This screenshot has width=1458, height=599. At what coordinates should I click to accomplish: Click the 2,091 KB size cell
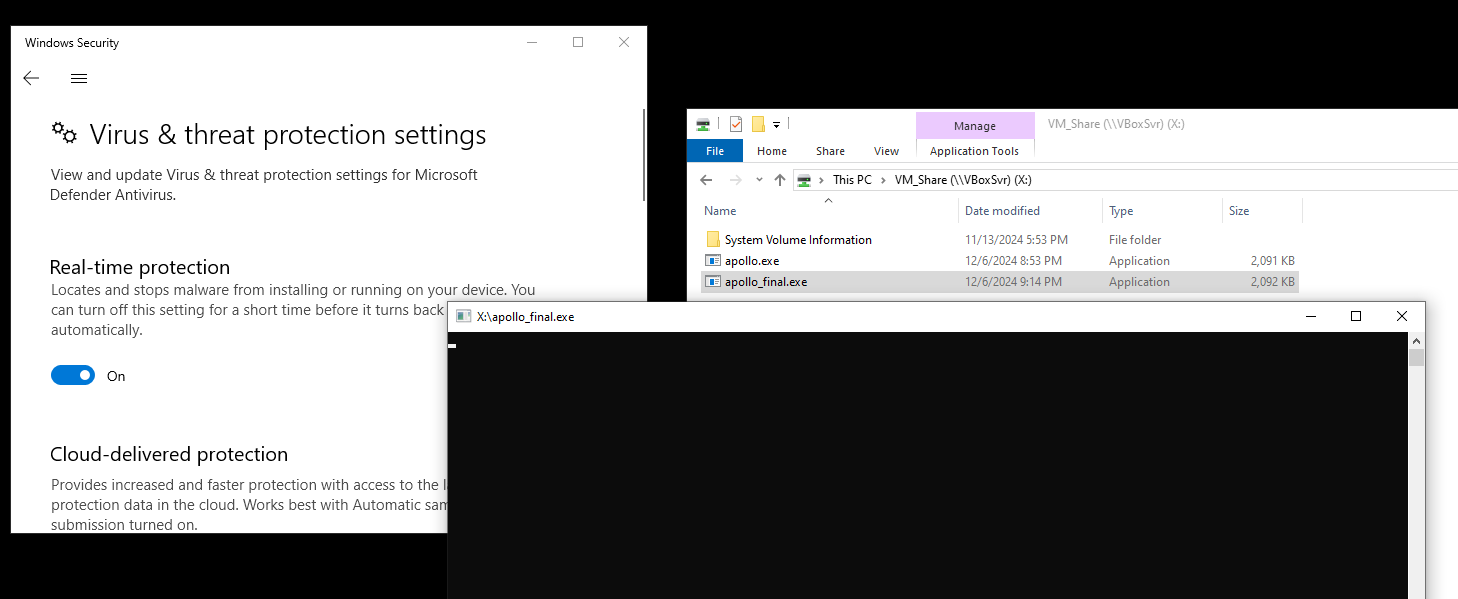1272,261
